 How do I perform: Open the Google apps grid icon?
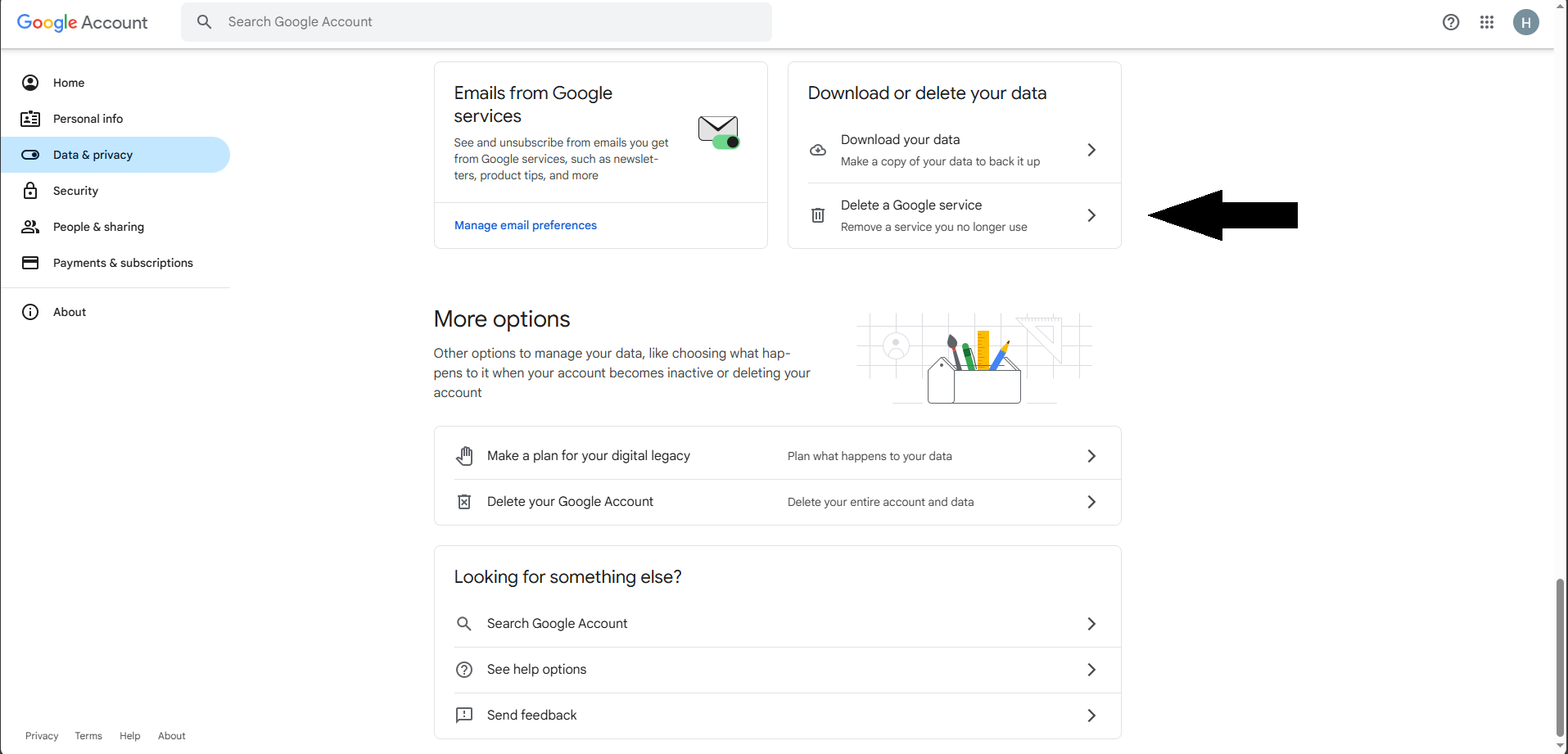1487,22
